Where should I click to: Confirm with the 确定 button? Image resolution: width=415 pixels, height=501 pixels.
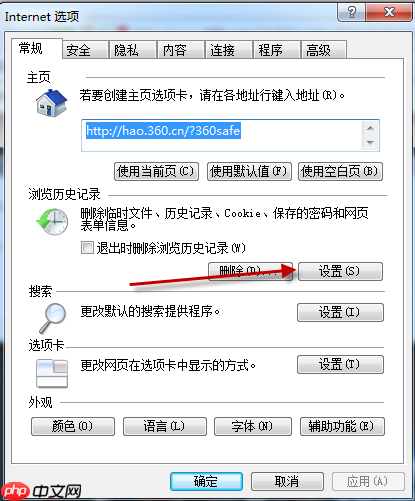point(206,481)
